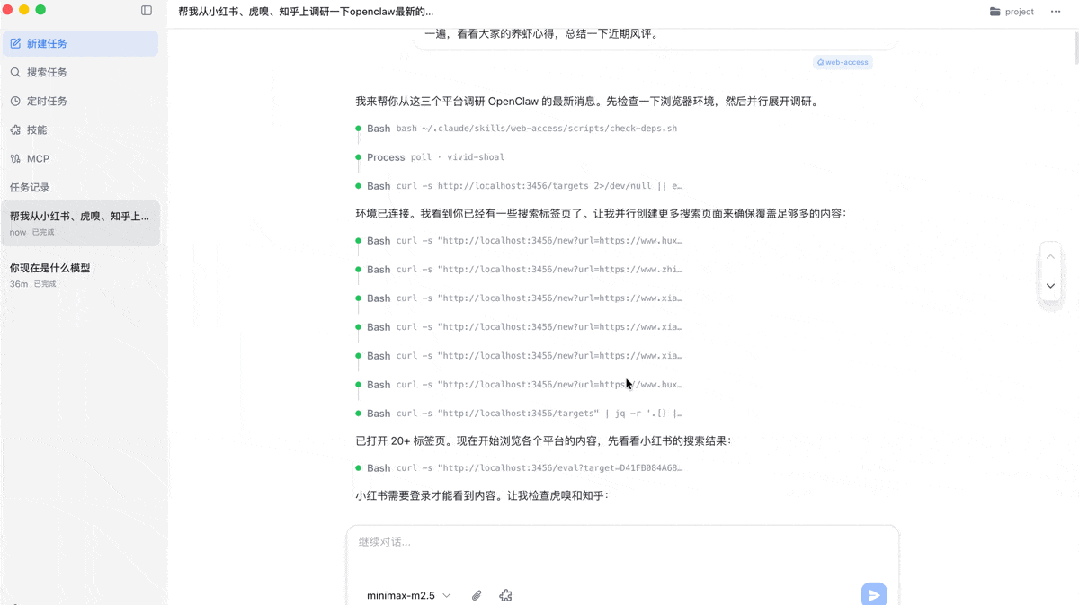Open the ... more options menu
1079x605 pixels.
pos(1057,11)
